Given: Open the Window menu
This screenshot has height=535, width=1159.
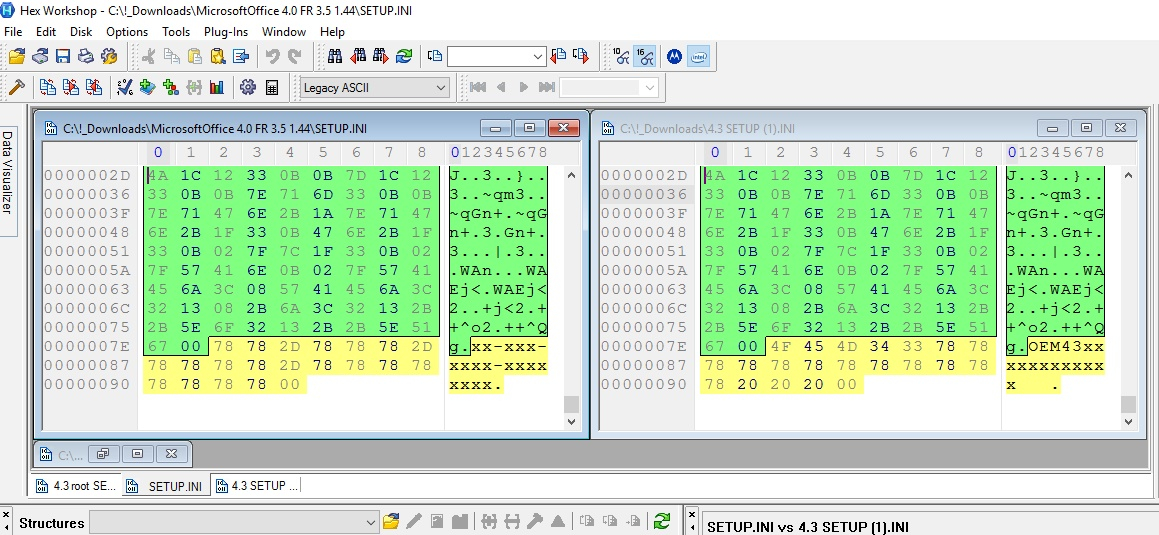Looking at the screenshot, I should pos(284,32).
